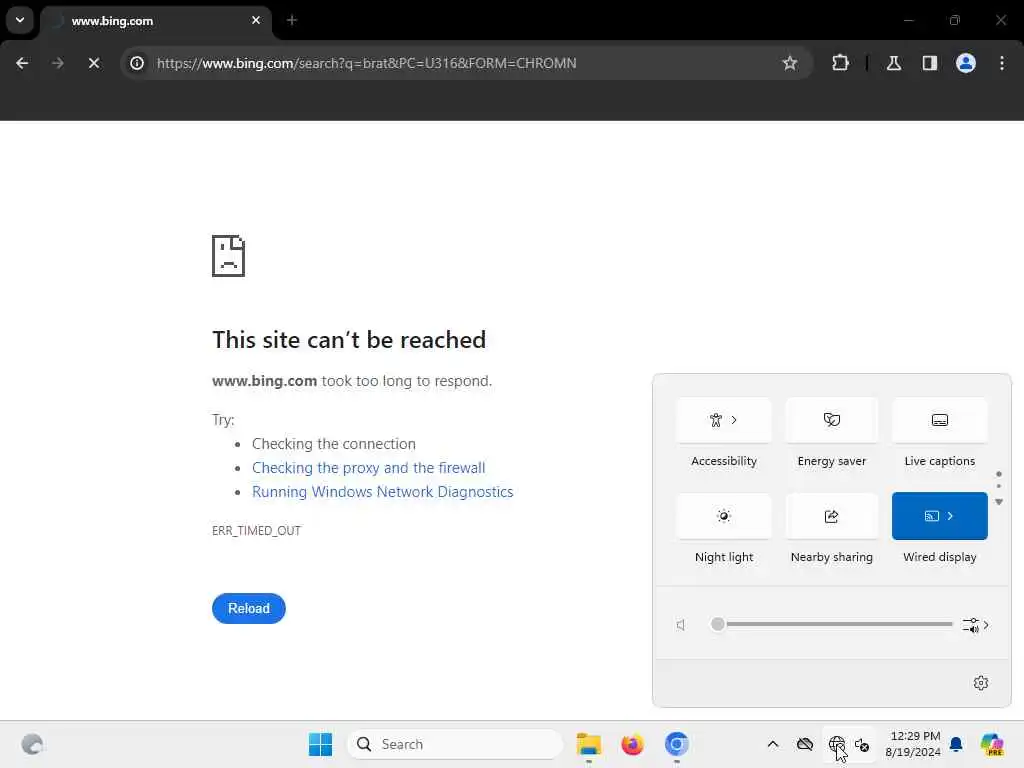Expand Wired display options chevron

(950, 516)
